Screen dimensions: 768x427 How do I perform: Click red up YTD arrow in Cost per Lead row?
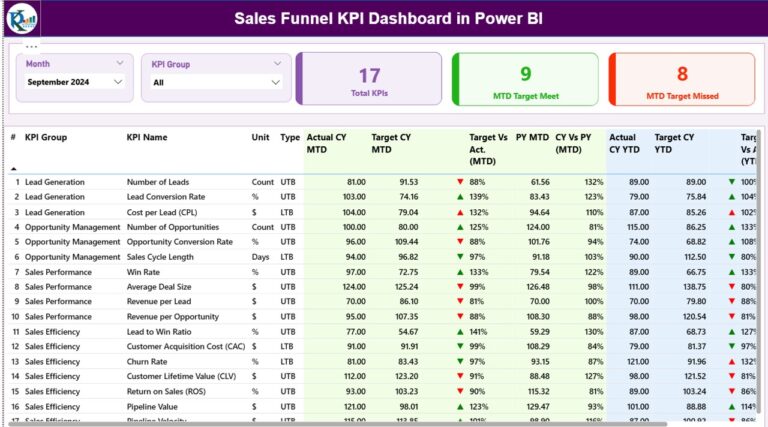tap(732, 213)
